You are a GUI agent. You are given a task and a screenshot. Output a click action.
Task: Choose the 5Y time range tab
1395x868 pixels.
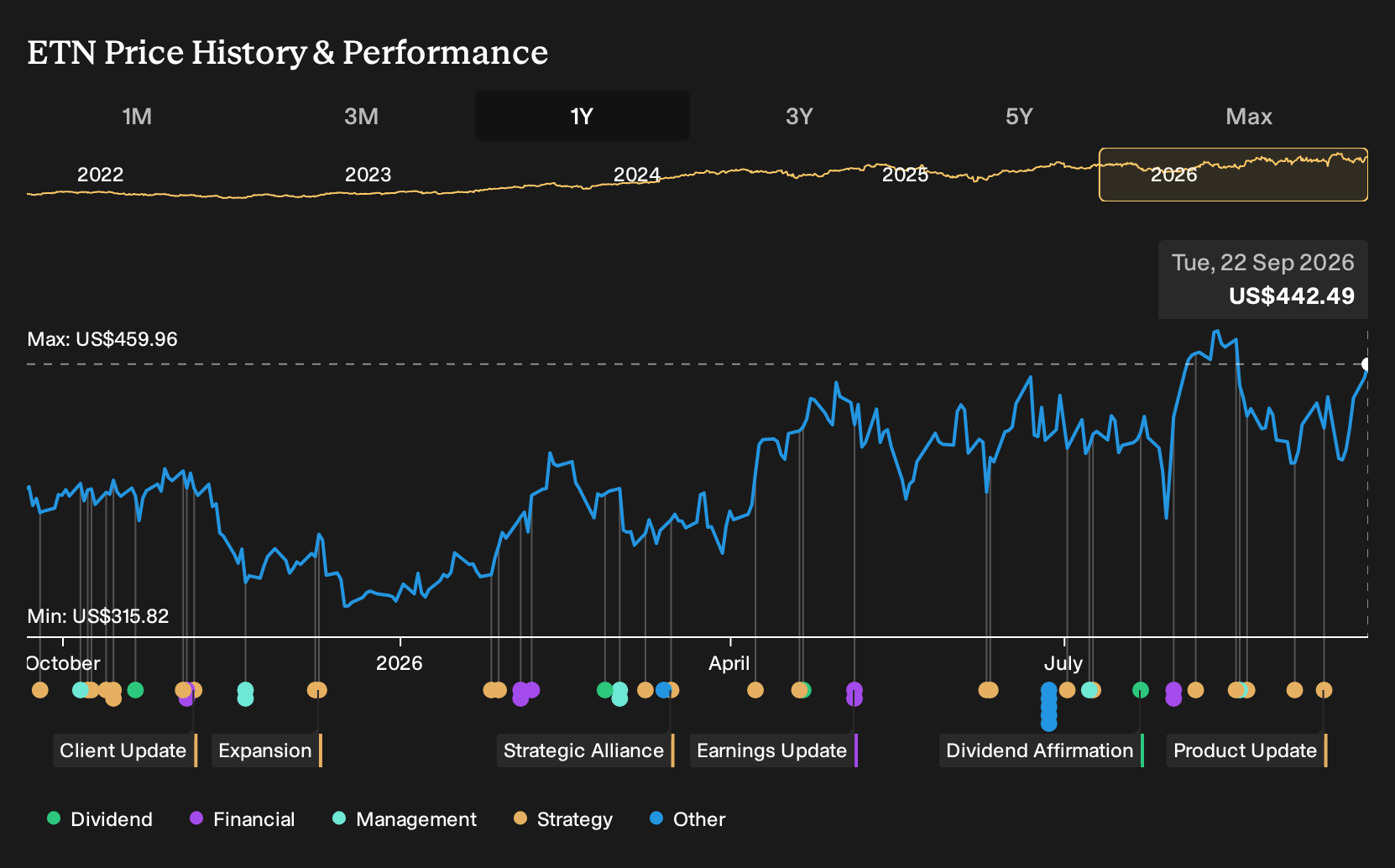click(x=1019, y=116)
